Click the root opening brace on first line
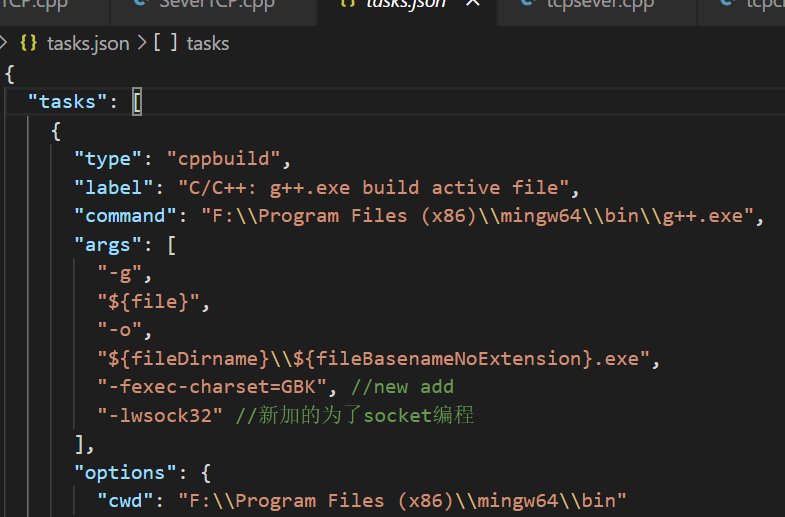785x517 pixels. (10, 74)
